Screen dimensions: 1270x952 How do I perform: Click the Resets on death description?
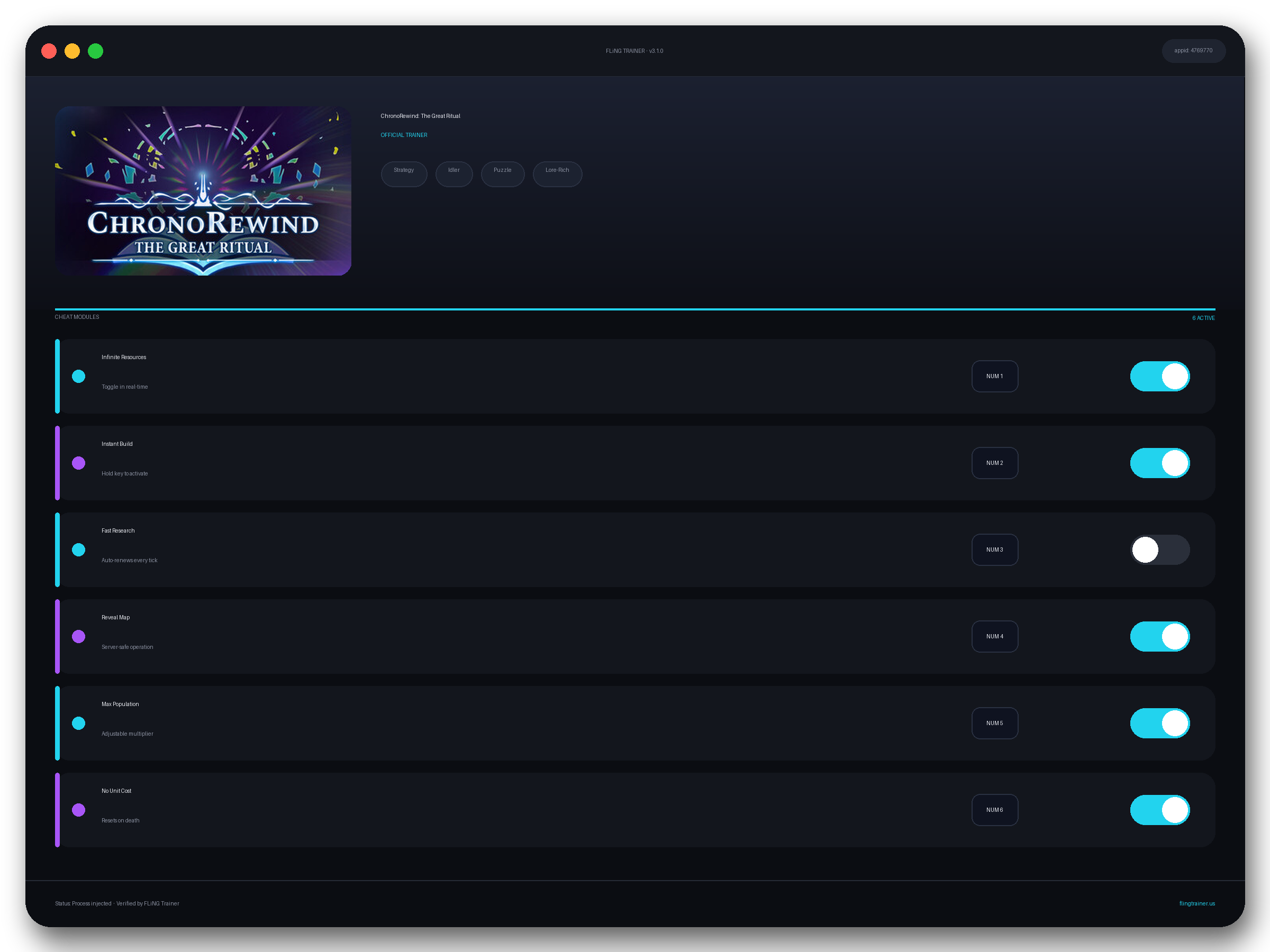(x=121, y=820)
